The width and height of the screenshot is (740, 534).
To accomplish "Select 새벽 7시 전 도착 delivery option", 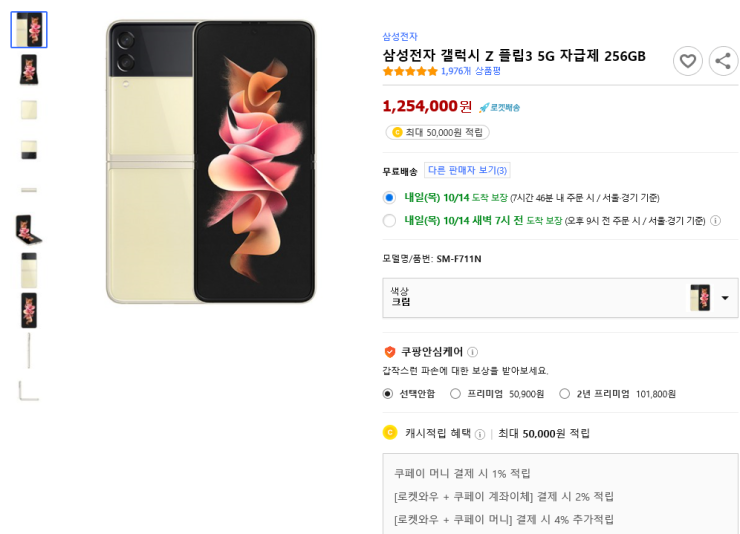I will (x=389, y=221).
